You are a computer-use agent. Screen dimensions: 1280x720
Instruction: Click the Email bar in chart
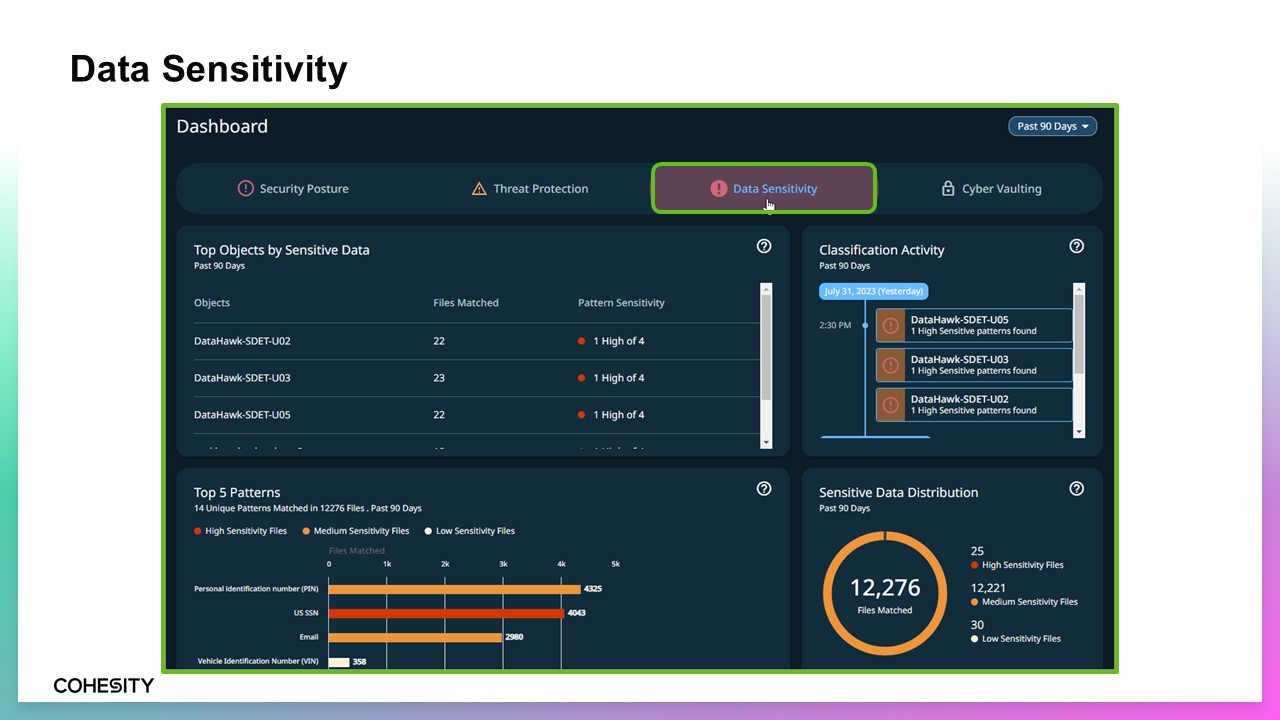tap(415, 637)
